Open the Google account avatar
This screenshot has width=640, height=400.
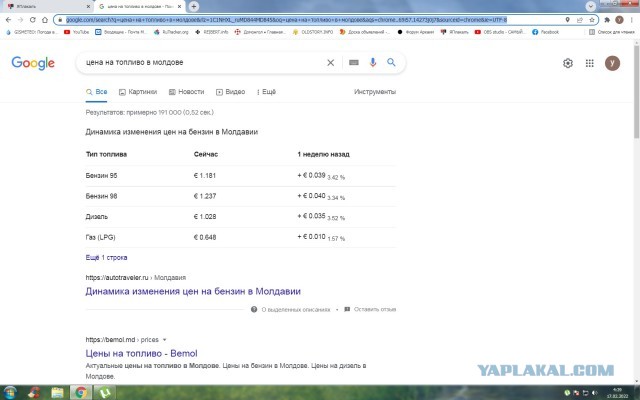pos(612,63)
